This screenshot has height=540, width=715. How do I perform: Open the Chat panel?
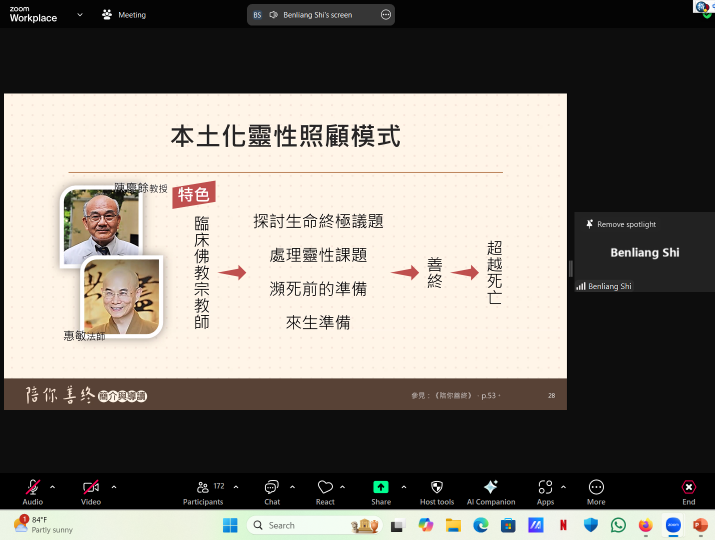272,488
